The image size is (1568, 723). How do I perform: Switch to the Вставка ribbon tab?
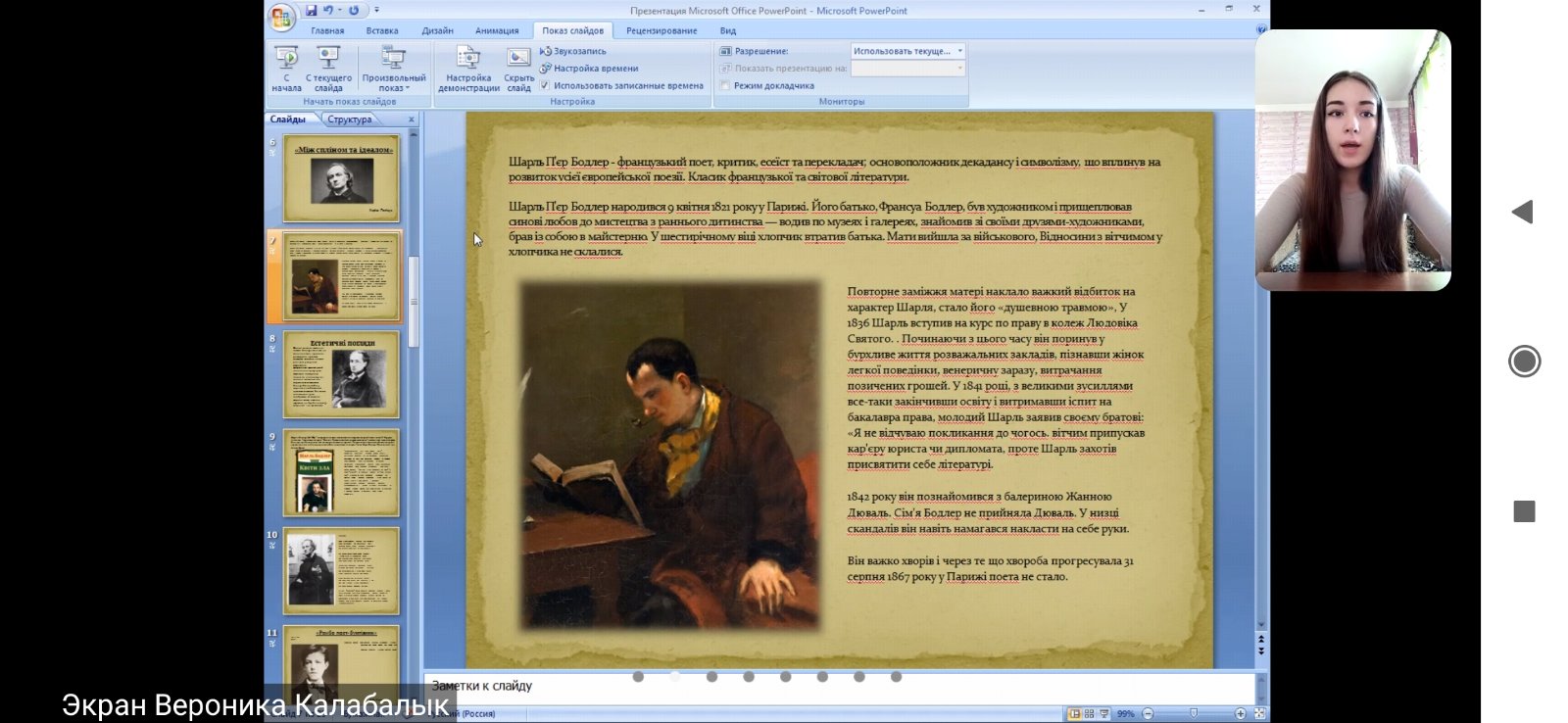tap(382, 31)
